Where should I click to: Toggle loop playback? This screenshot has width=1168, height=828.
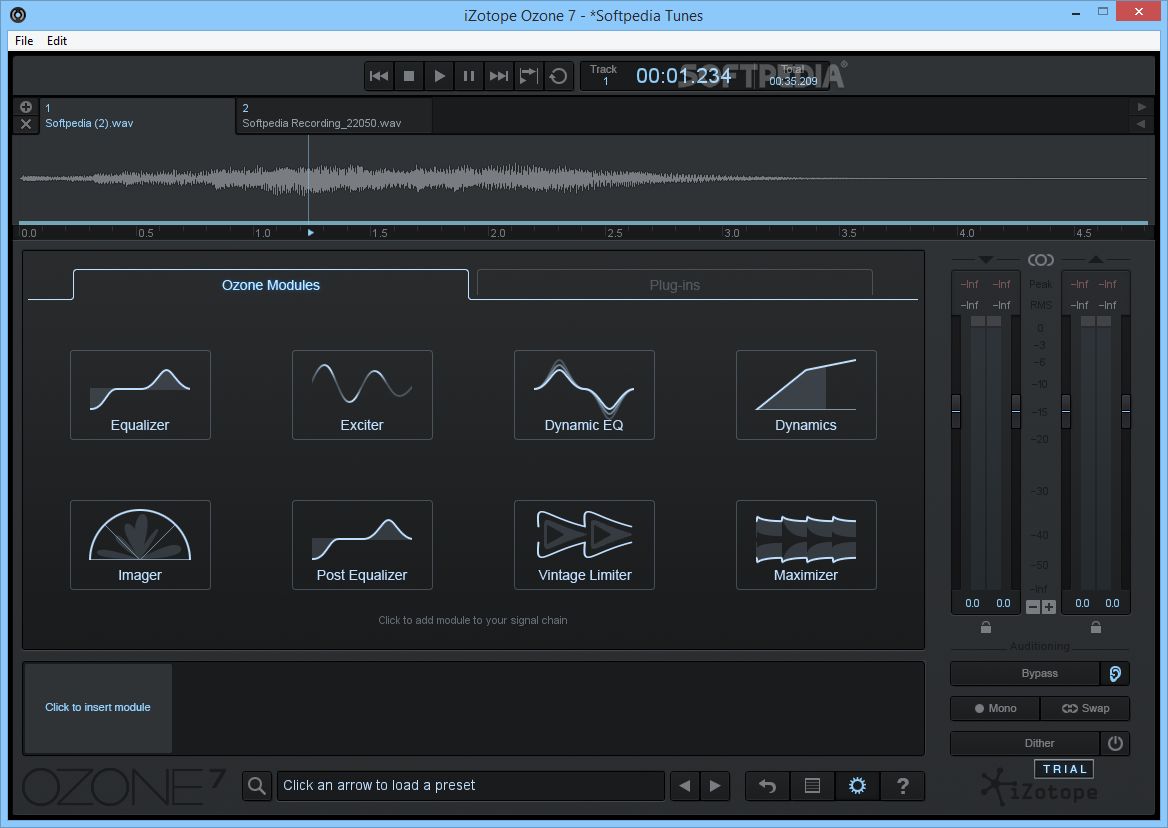click(558, 76)
